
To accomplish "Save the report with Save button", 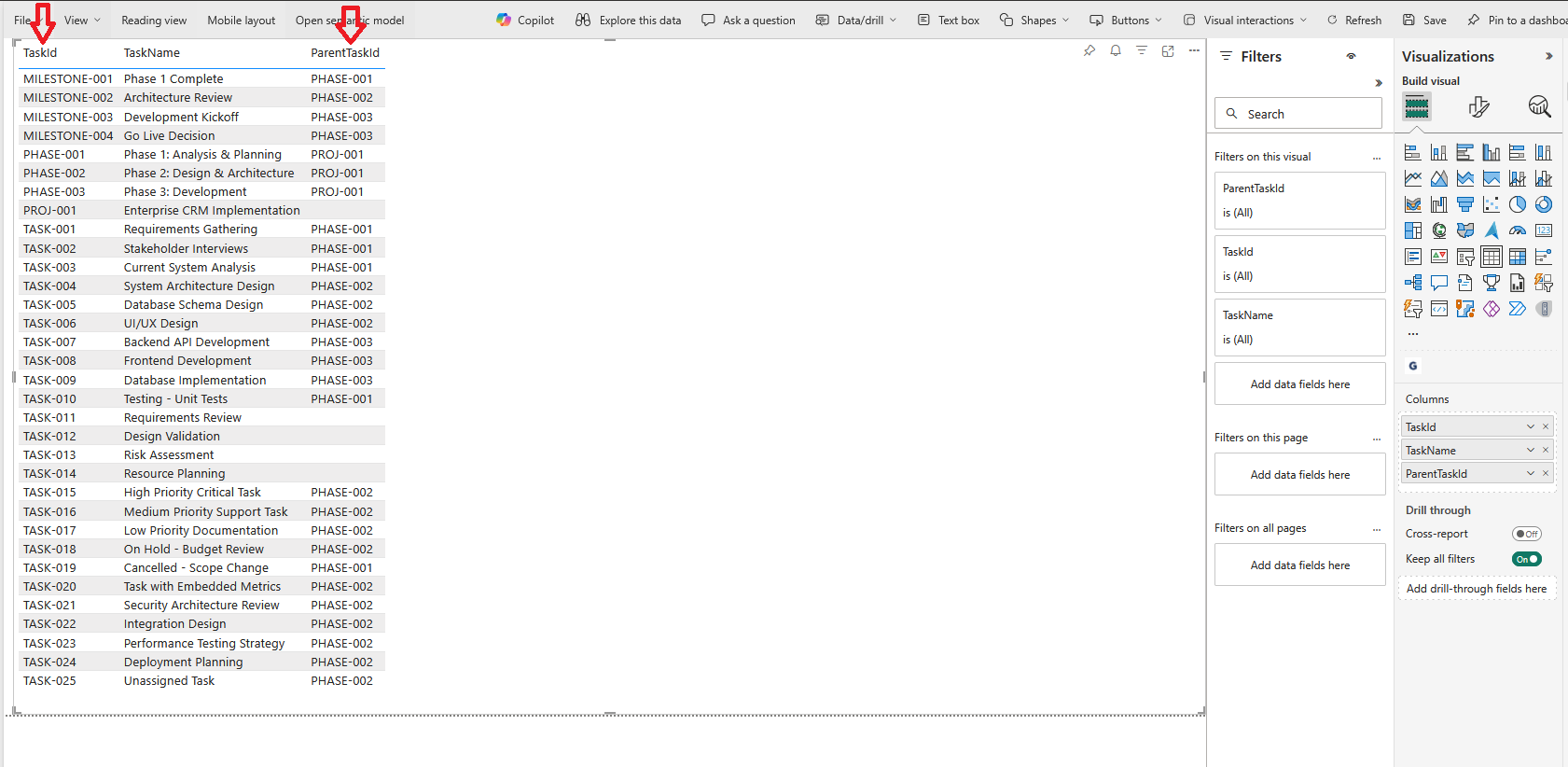I will 1424,20.
